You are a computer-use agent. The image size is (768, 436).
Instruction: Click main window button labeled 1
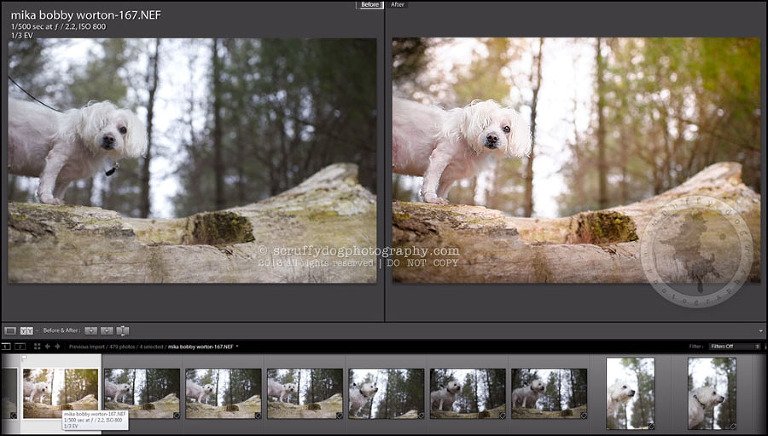pos(6,346)
